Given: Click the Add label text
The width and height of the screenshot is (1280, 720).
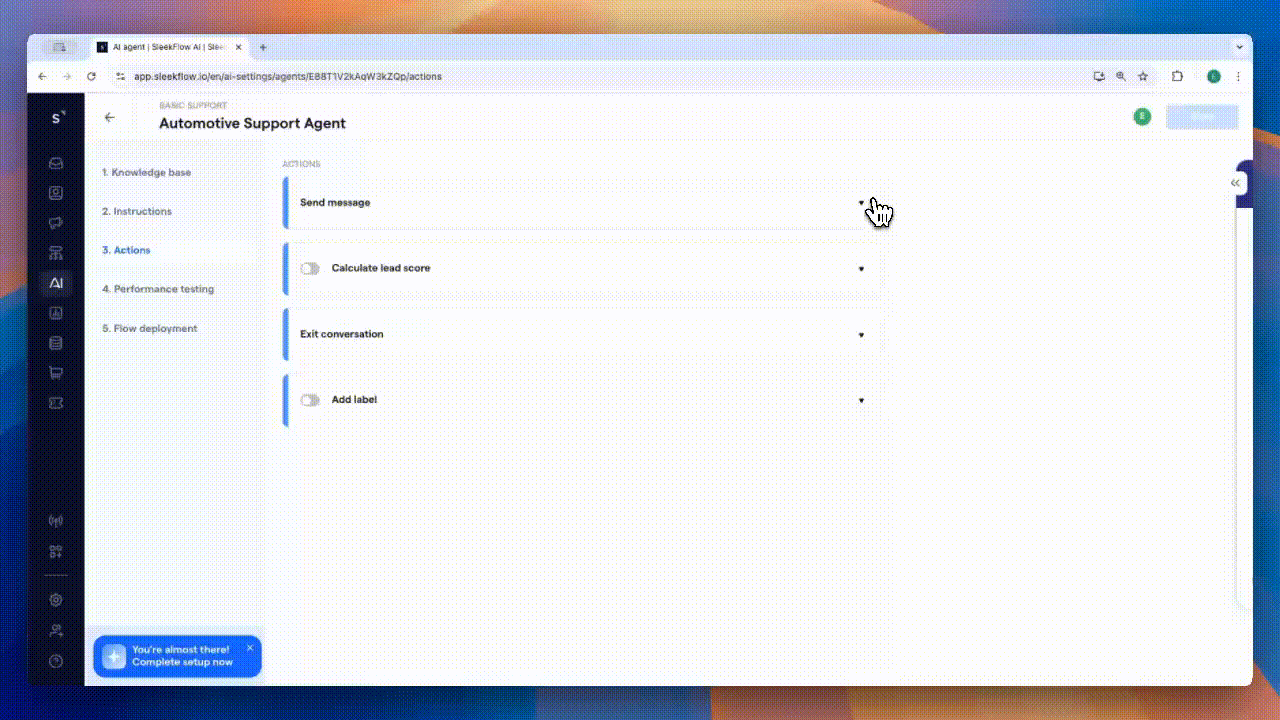Looking at the screenshot, I should pyautogui.click(x=354, y=400).
